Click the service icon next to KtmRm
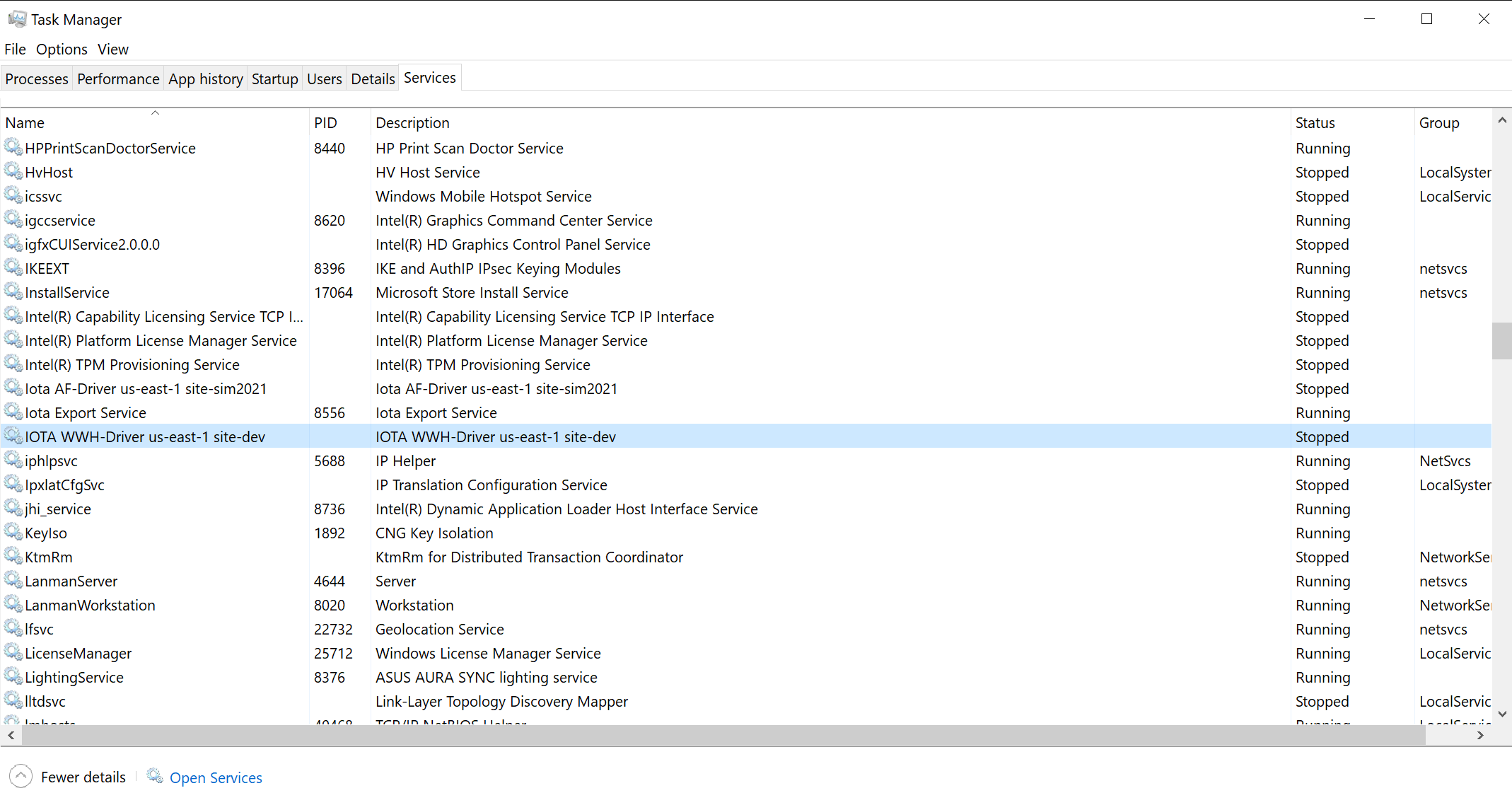This screenshot has width=1512, height=805. tap(13, 556)
